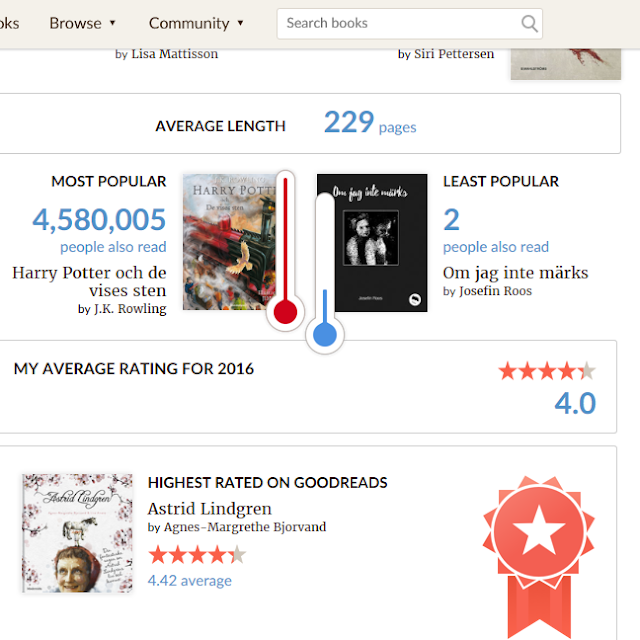Click the Browse dropdown arrow

pyautogui.click(x=113, y=23)
